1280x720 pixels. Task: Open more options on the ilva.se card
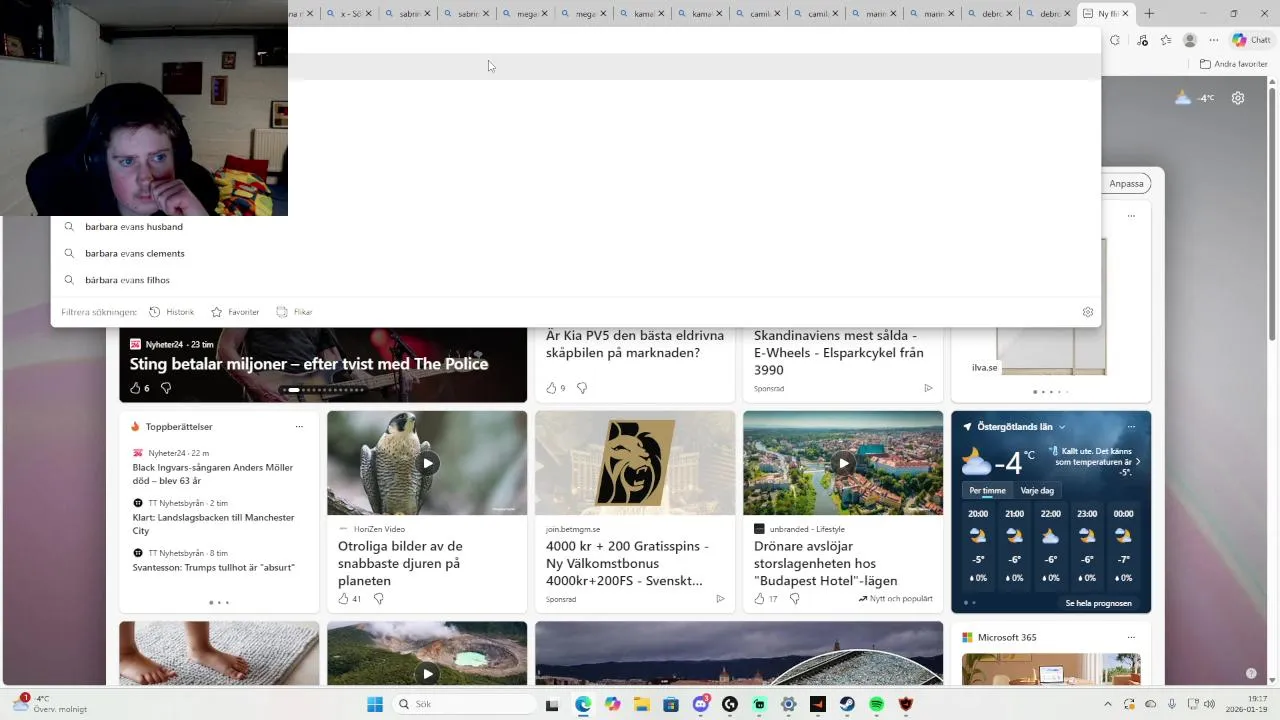pyautogui.click(x=1131, y=216)
